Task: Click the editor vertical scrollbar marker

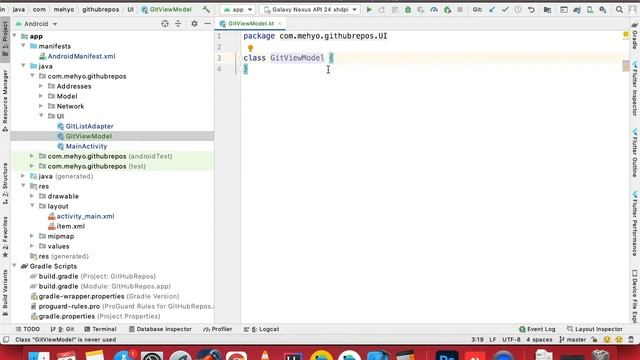Action: coord(626,65)
